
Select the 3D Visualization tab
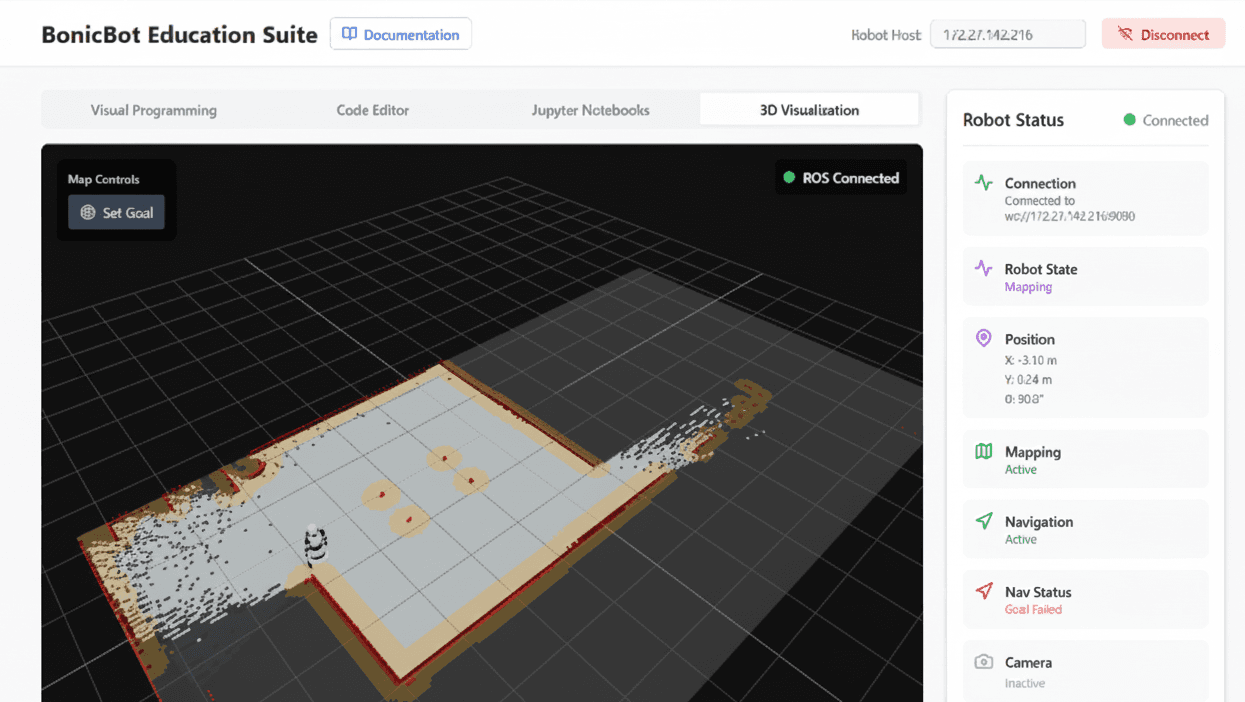(809, 110)
